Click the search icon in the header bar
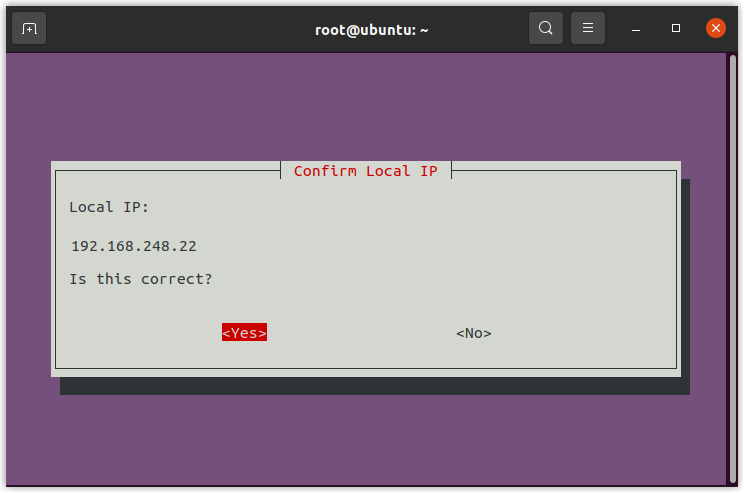This screenshot has height=493, width=744. (546, 28)
